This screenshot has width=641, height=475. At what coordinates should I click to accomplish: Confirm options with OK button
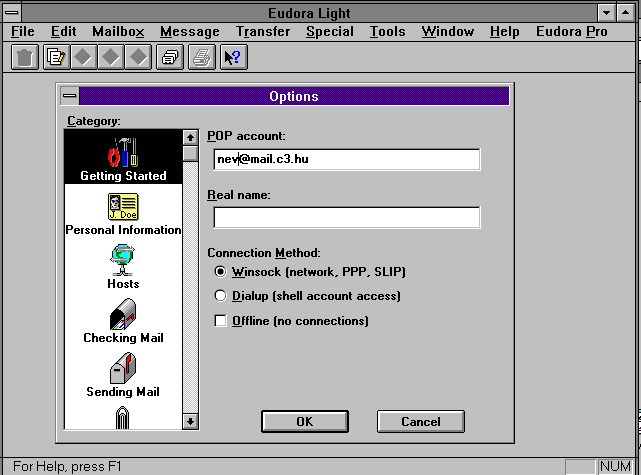305,421
